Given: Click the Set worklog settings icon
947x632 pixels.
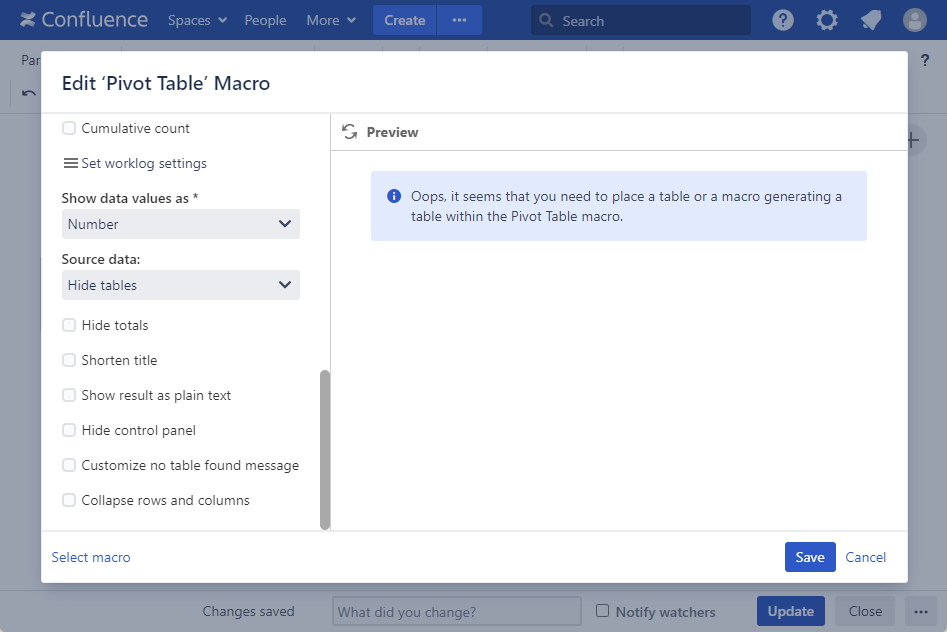Looking at the screenshot, I should click(70, 163).
